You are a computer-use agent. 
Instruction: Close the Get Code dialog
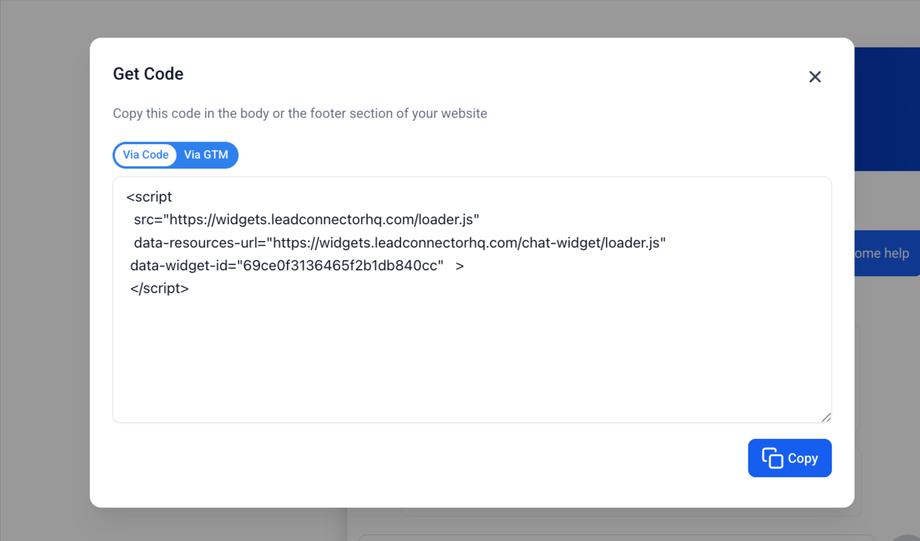coord(815,77)
